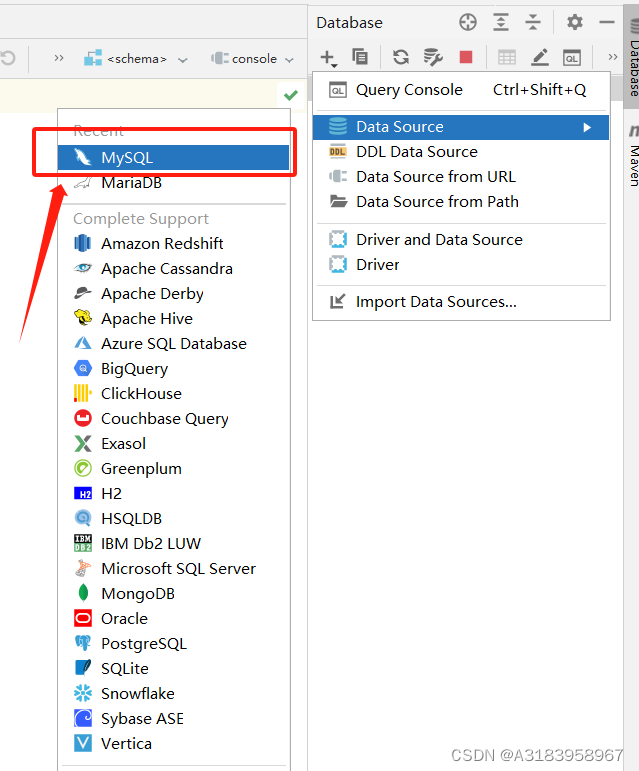Choose Greenplum data source
Viewport: 639px width, 771px height.
pos(173,469)
